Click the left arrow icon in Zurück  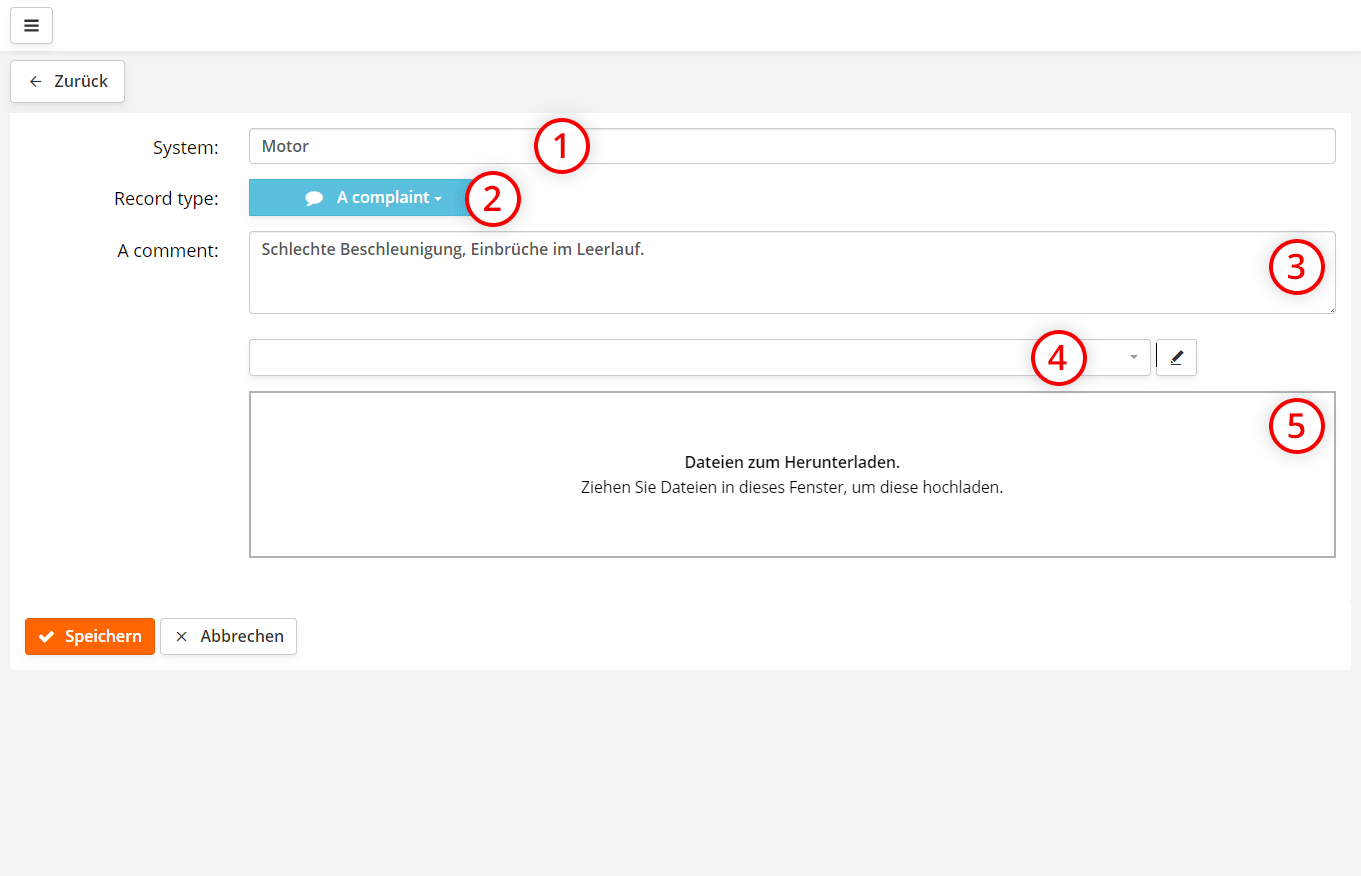coord(36,82)
